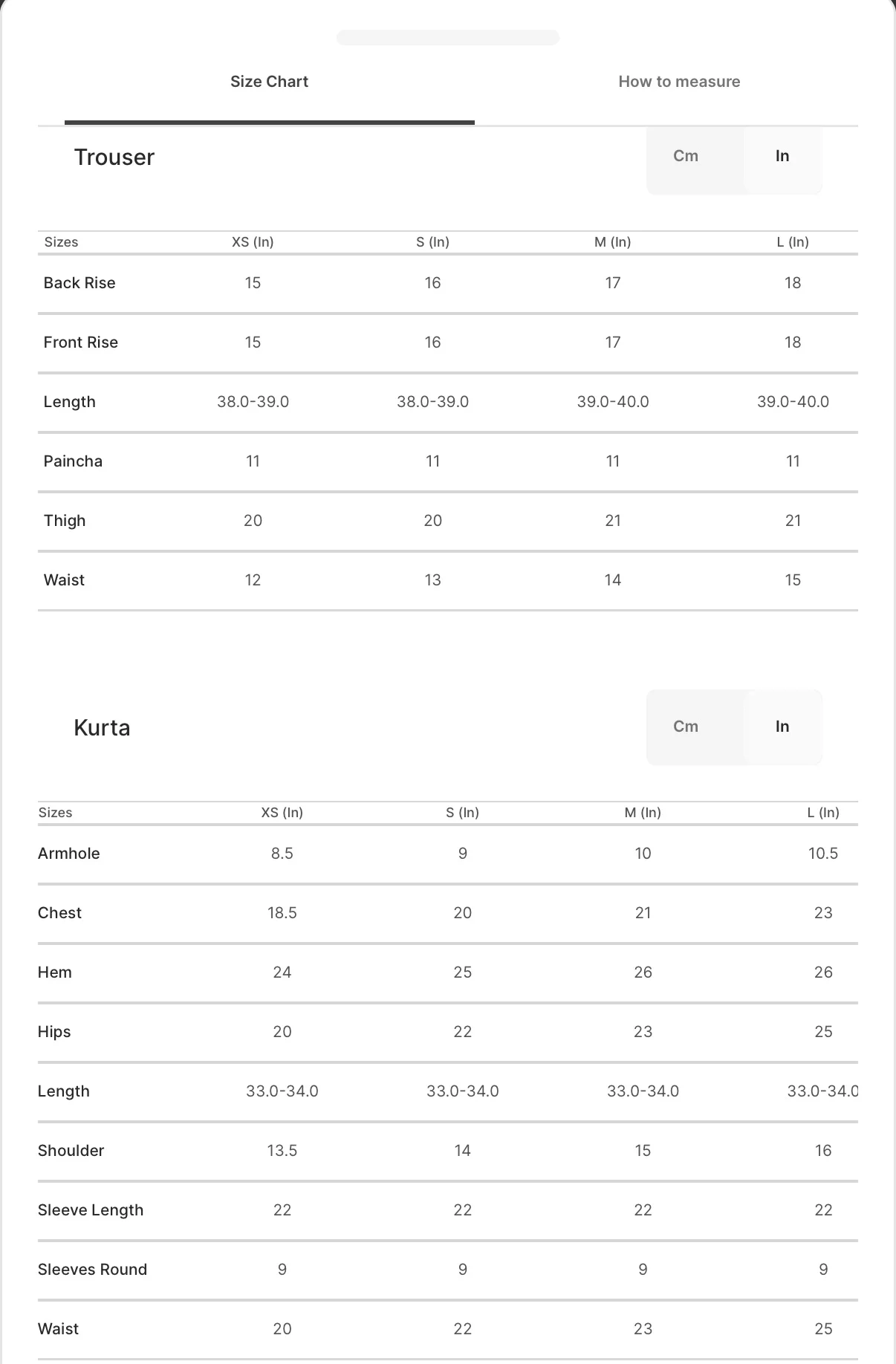Switch to the How to measure tab
Image resolution: width=896 pixels, height=1364 pixels.
pos(679,82)
